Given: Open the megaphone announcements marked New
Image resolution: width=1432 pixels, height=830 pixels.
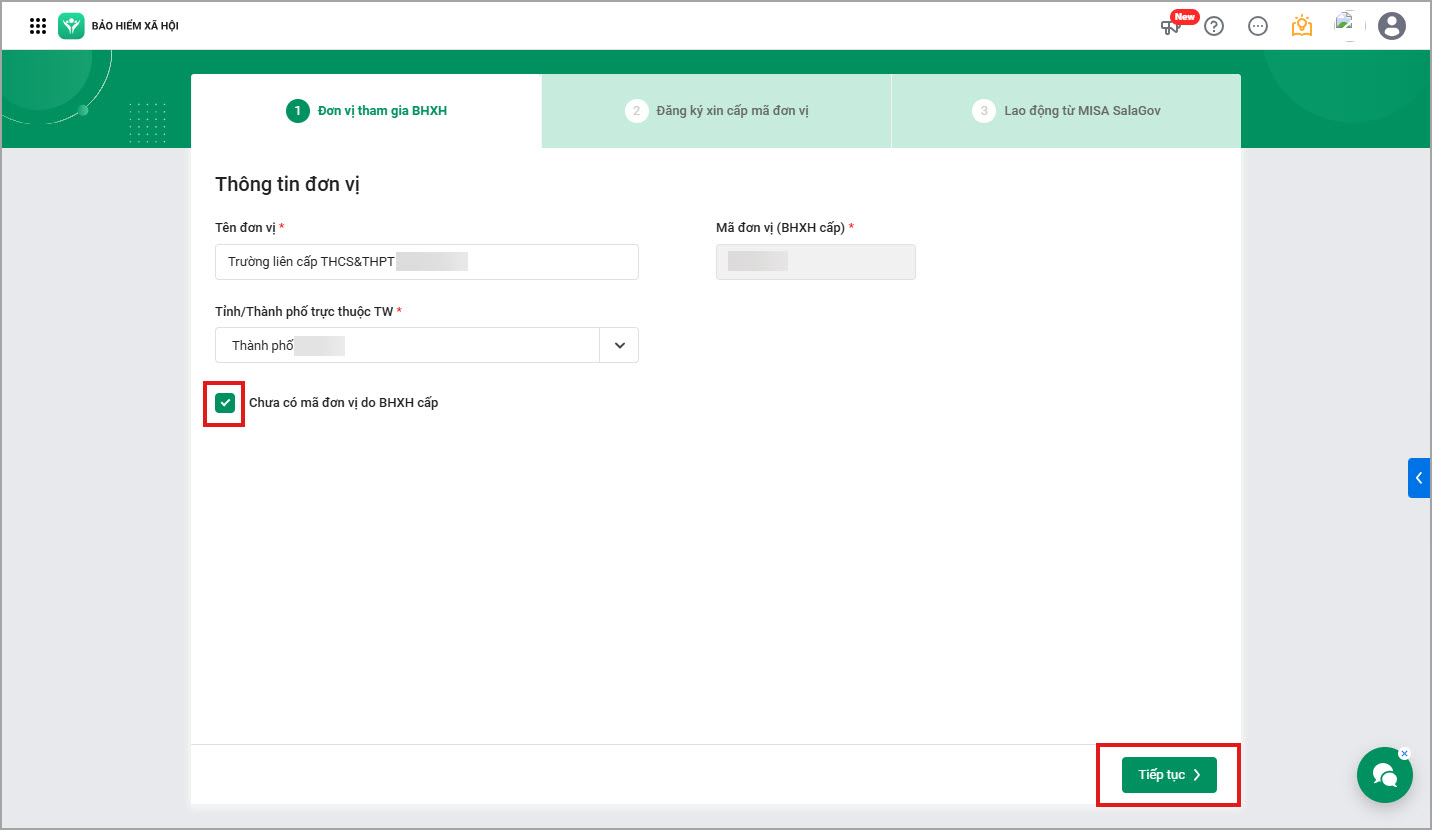Looking at the screenshot, I should 1171,26.
